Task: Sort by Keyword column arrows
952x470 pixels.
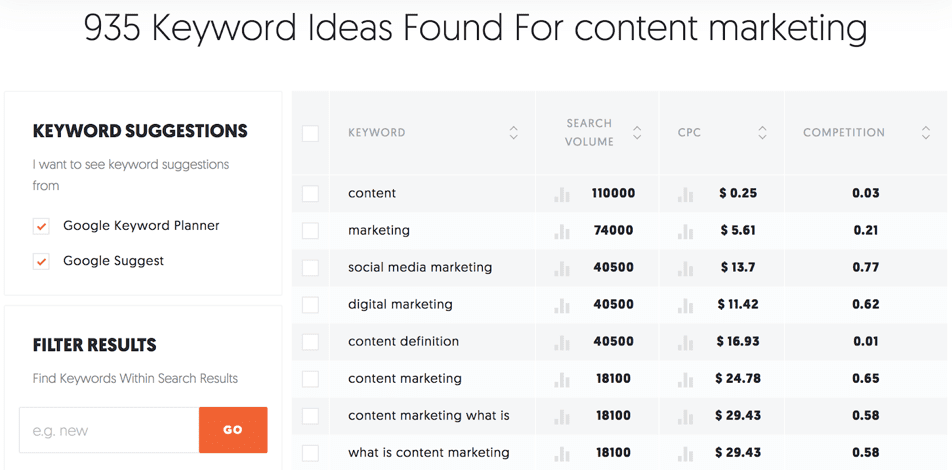Action: (514, 133)
